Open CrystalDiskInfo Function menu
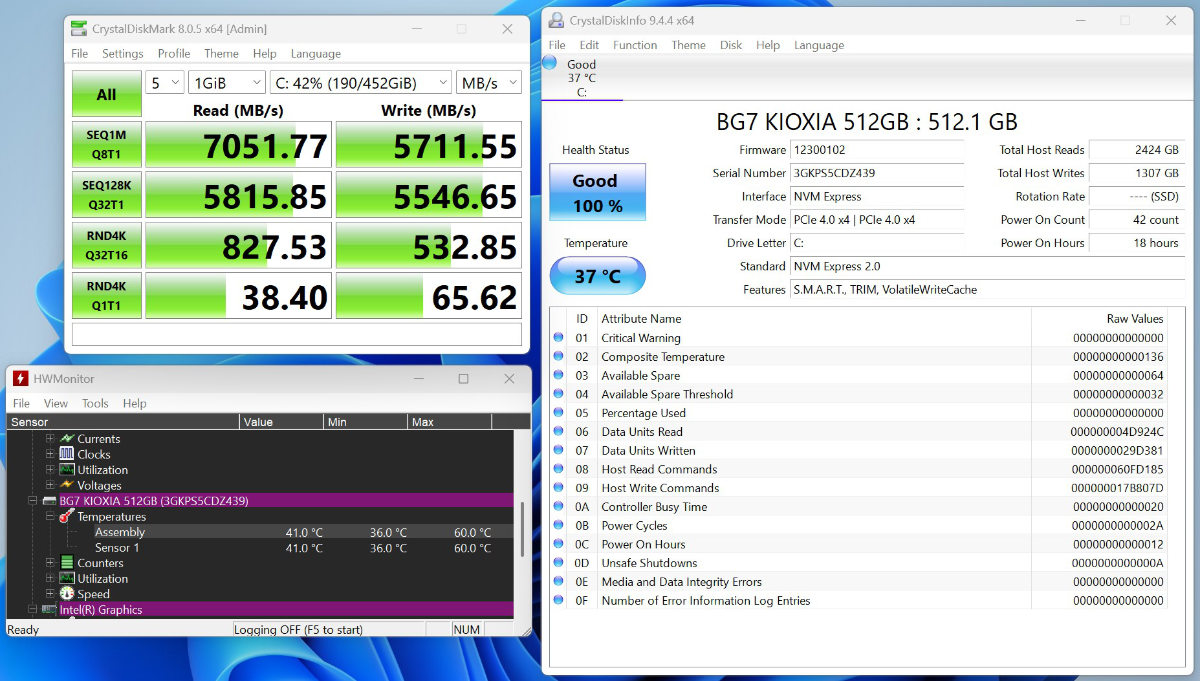 pyautogui.click(x=635, y=45)
